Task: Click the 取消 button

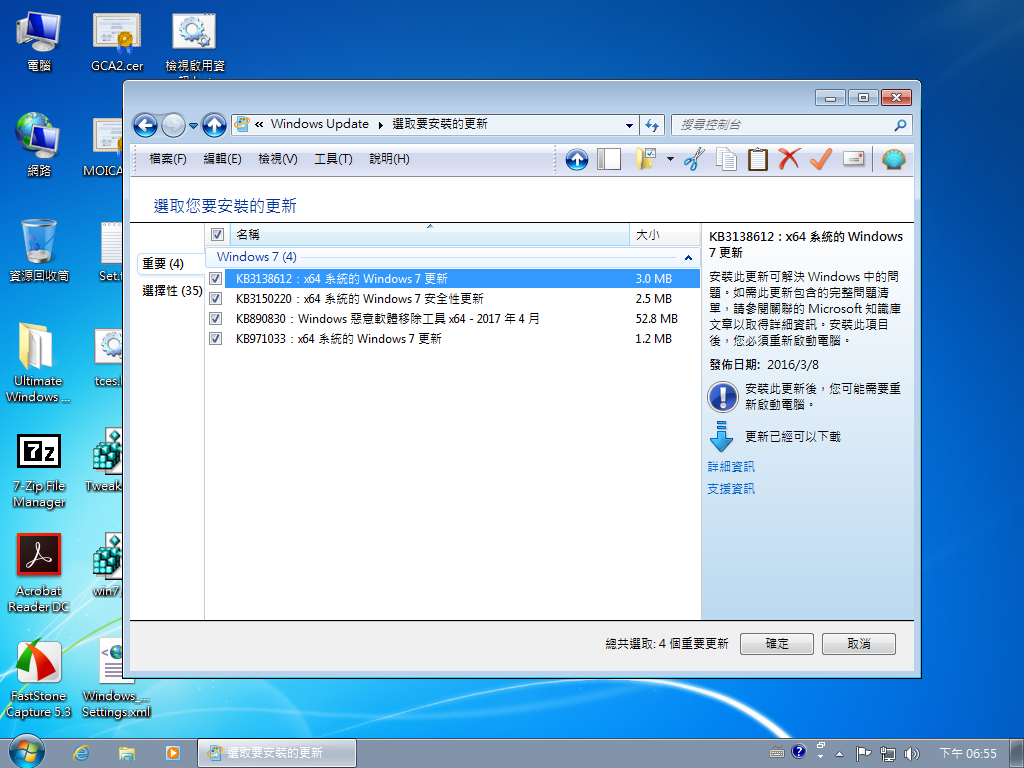Action: coord(859,644)
